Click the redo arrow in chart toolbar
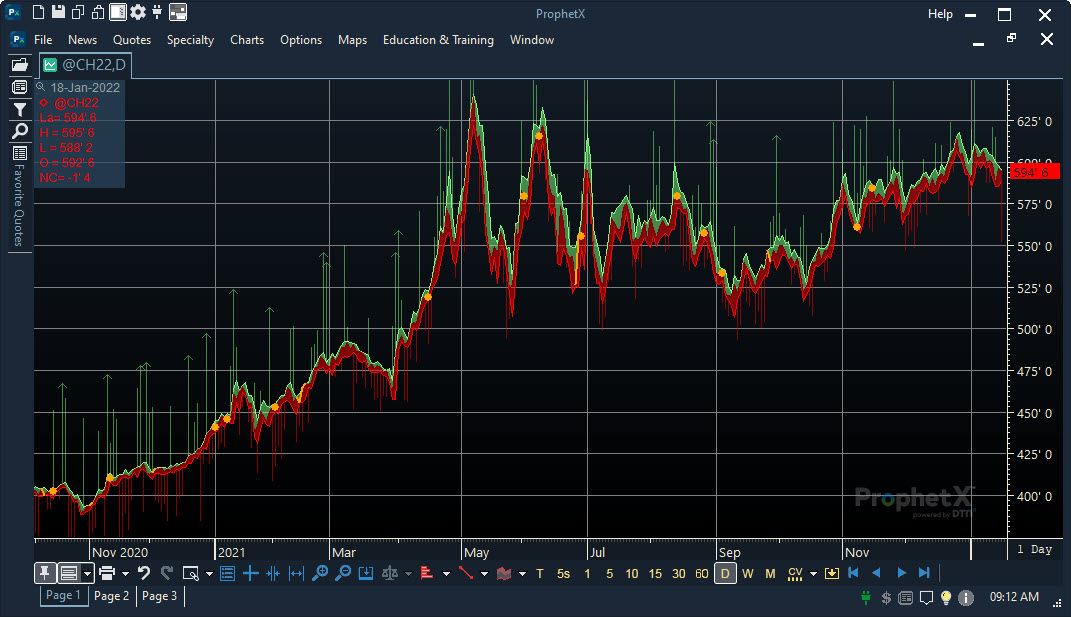This screenshot has height=617, width=1071. (167, 573)
